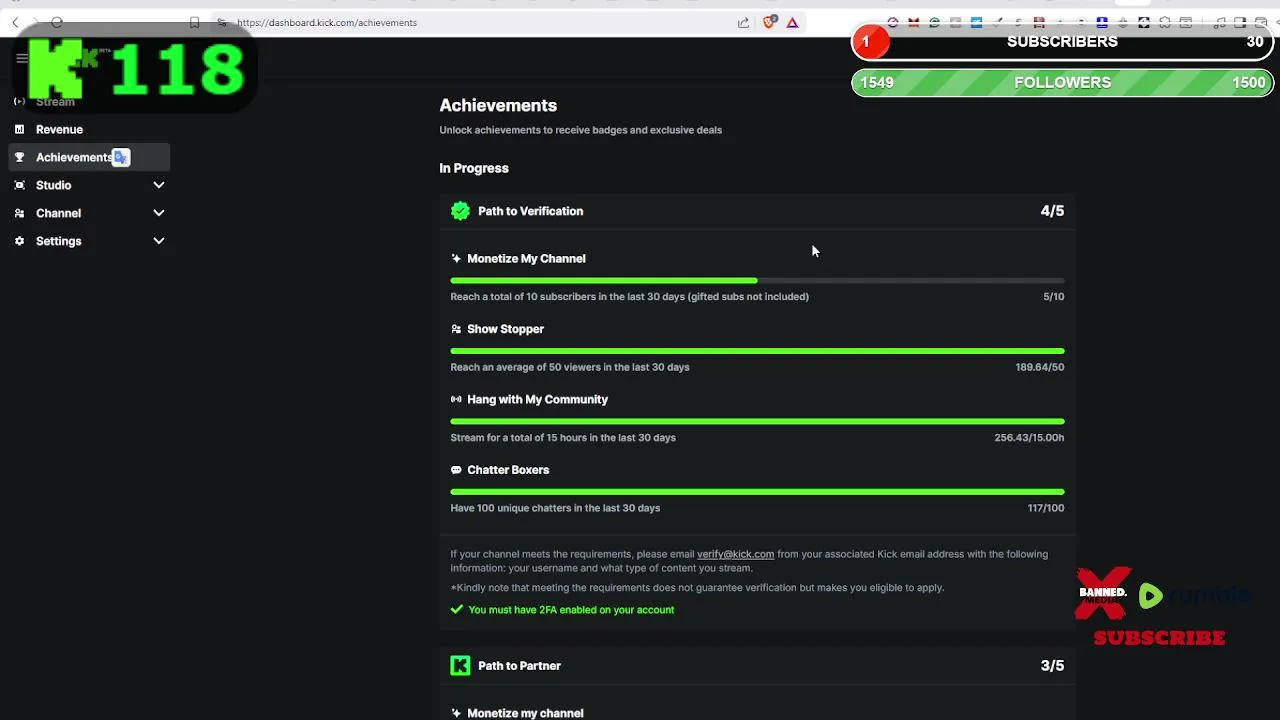The width and height of the screenshot is (1280, 720).
Task: Click the Revenue bar-chart icon in sidebar
Action: click(x=19, y=129)
